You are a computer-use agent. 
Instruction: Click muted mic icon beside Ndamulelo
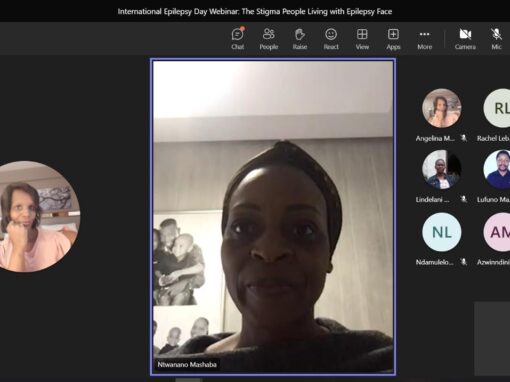coord(463,262)
